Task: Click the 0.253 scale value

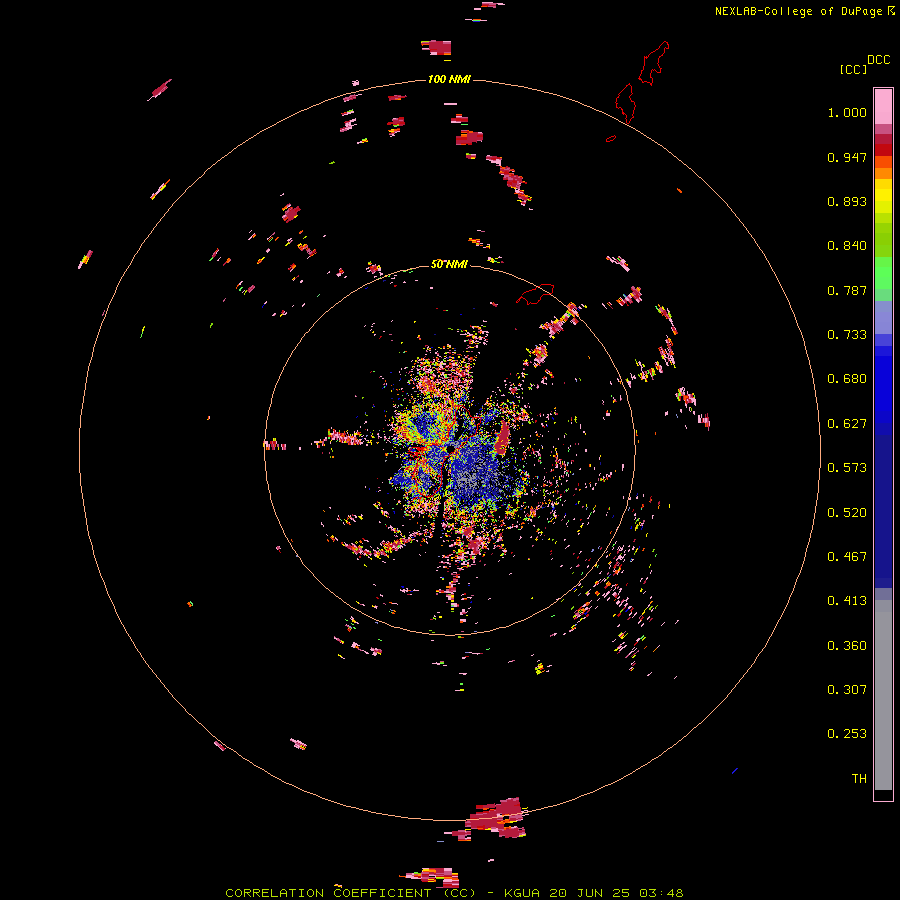Action: [847, 734]
